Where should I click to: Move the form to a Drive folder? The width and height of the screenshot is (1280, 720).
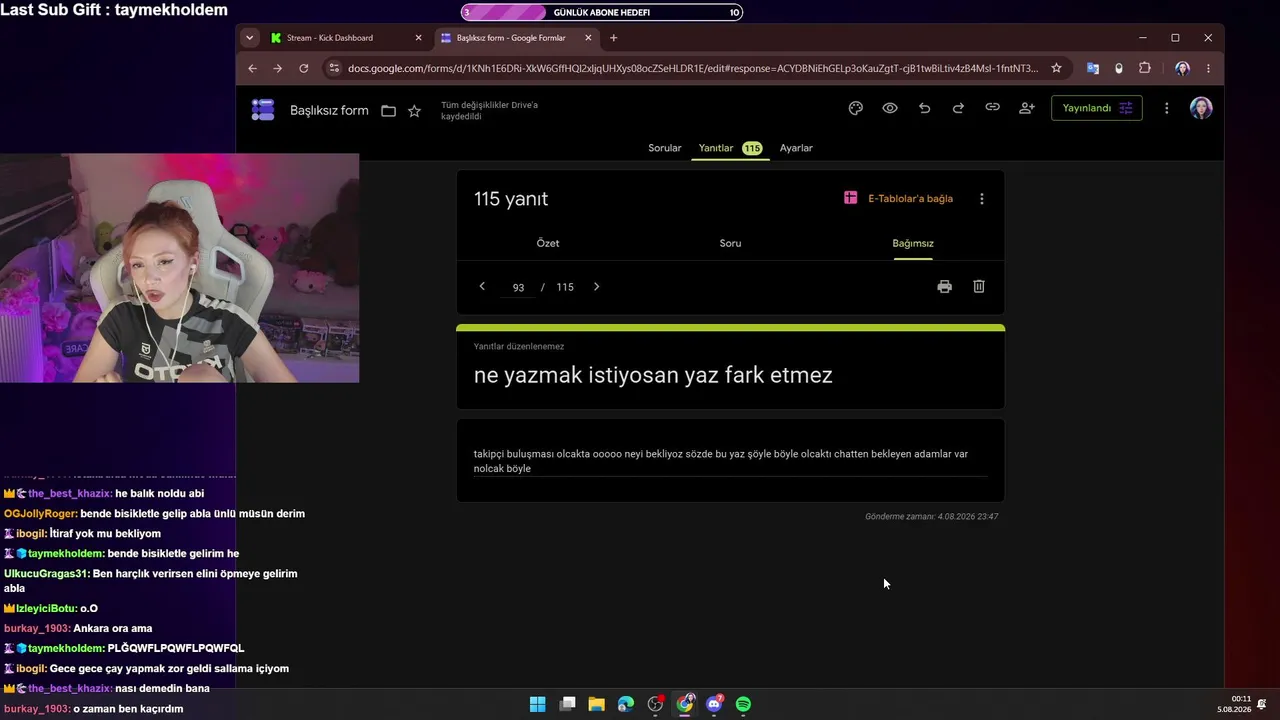click(388, 111)
